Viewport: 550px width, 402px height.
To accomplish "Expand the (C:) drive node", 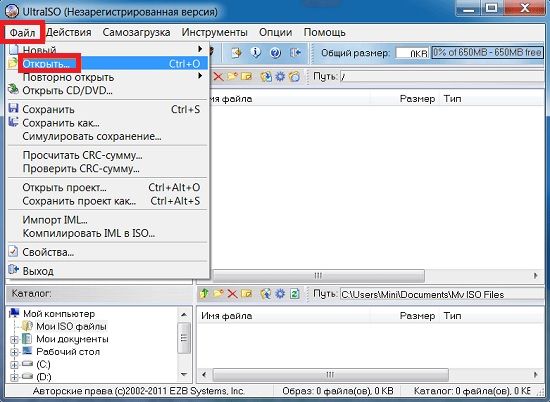I will click(14, 365).
